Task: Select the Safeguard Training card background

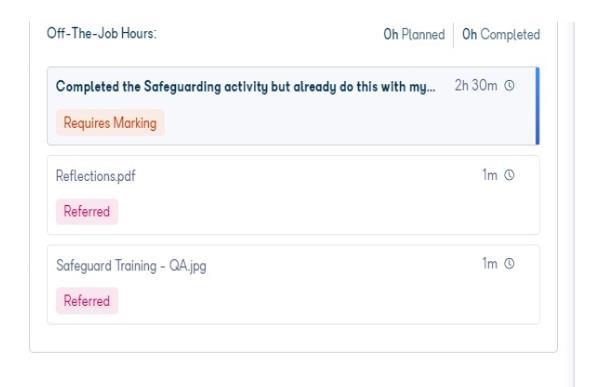Action: (x=293, y=284)
